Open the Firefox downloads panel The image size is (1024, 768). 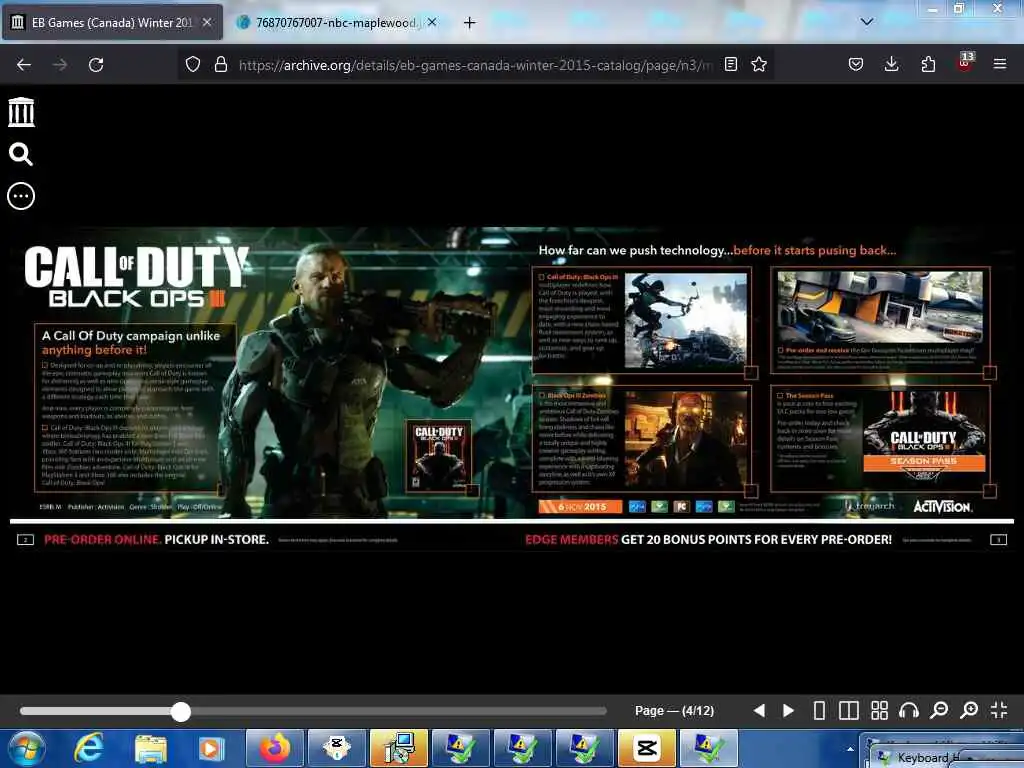click(x=891, y=64)
